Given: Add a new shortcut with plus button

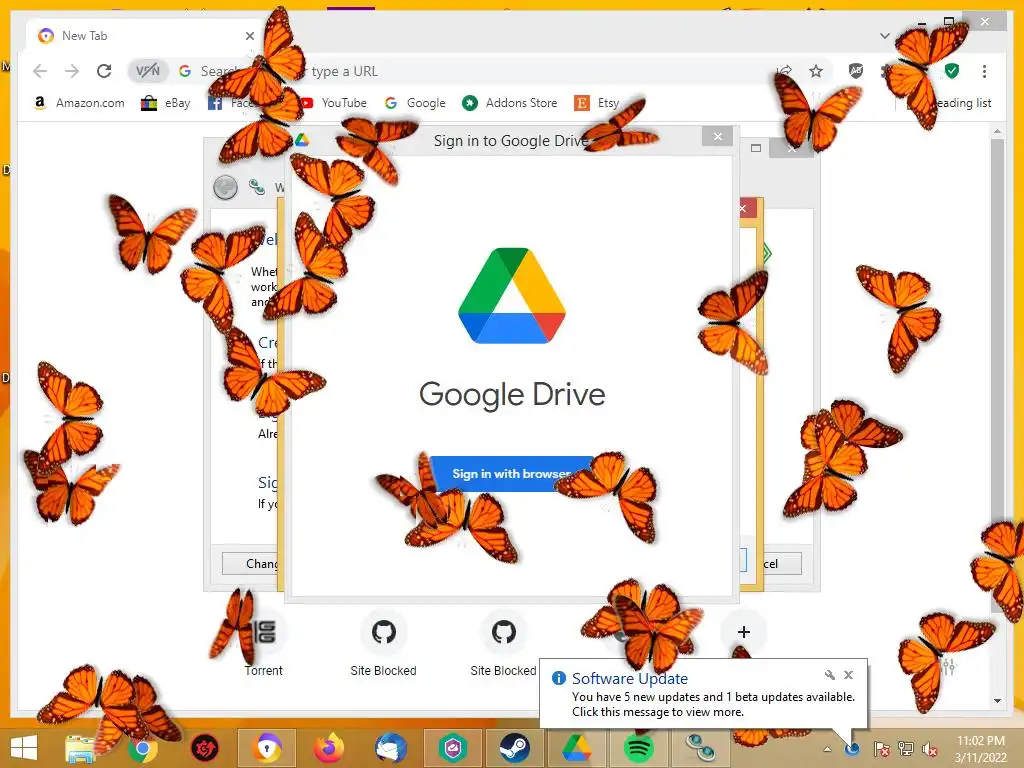Looking at the screenshot, I should [x=743, y=632].
